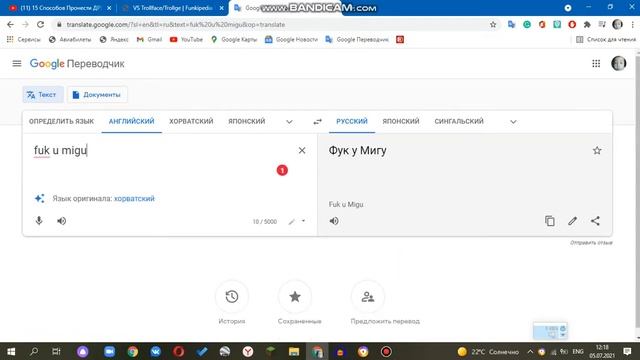Screen dimensions: 640x360
Task: Suggest an edit with pencil icon
Action: [x=572, y=221]
